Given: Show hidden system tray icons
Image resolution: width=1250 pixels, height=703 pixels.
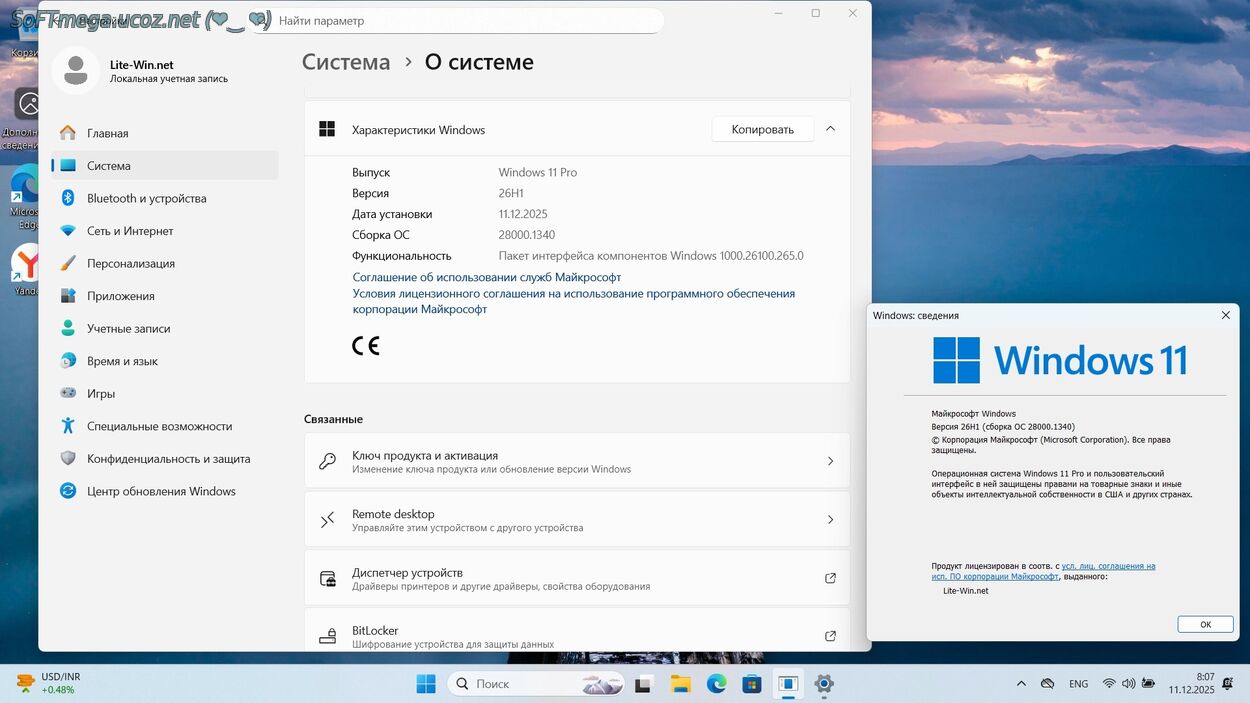Looking at the screenshot, I should click(x=1020, y=684).
